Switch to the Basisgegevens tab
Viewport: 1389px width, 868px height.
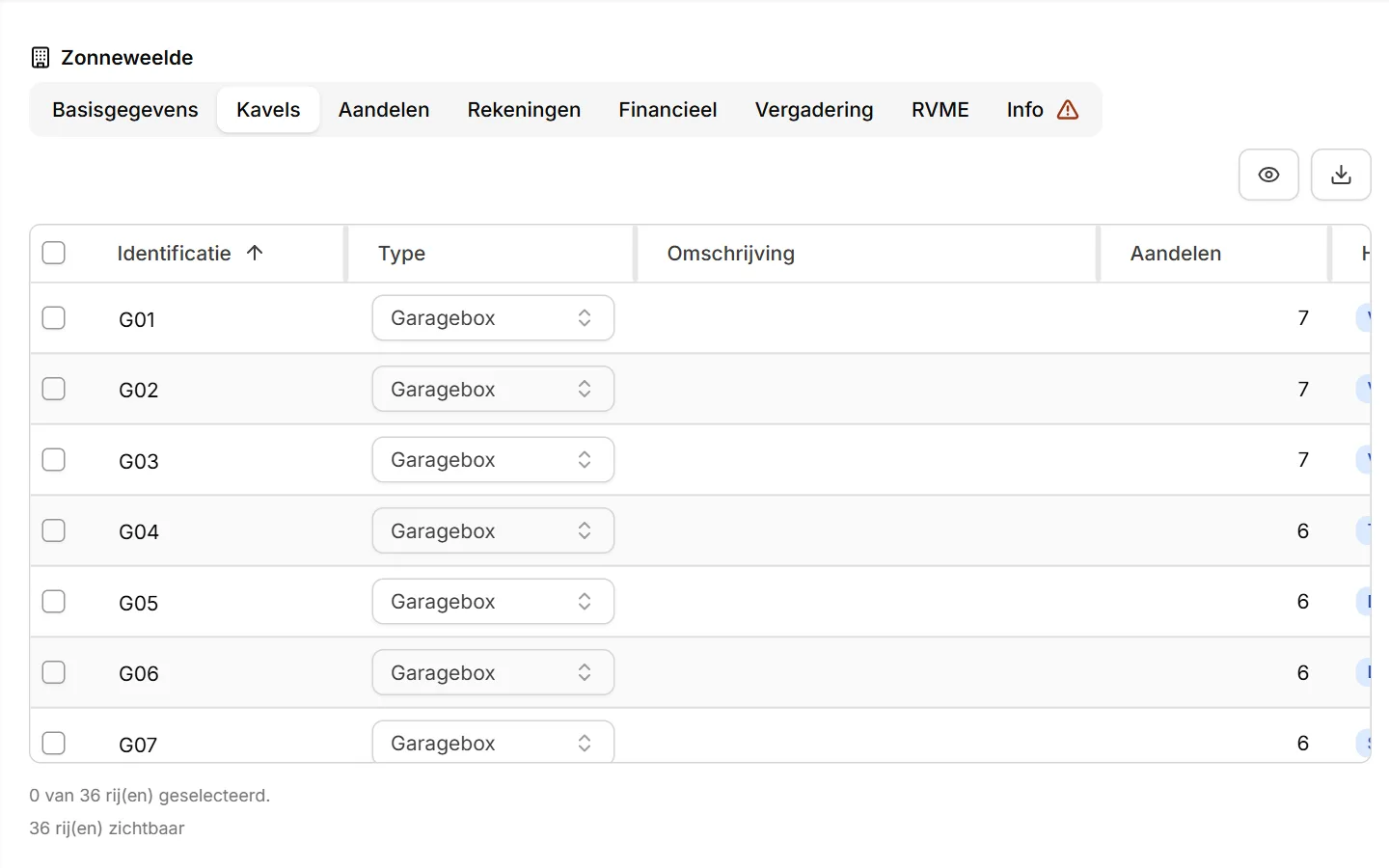click(x=125, y=110)
